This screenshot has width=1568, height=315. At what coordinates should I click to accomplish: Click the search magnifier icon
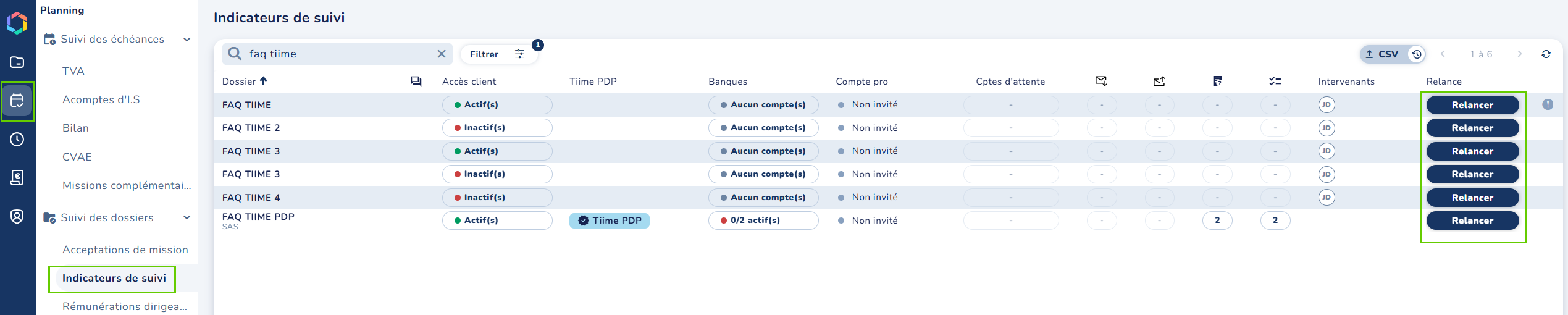point(235,54)
